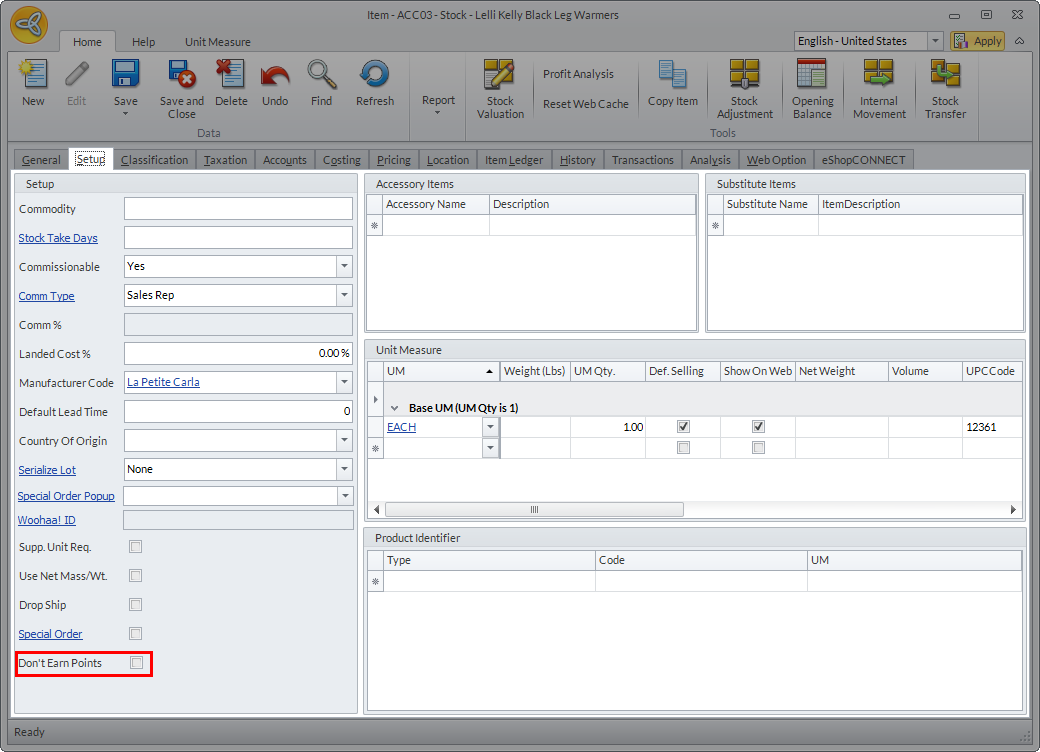Launch the Stock Transfer tool
Screen dimensions: 1040x752
(945, 88)
